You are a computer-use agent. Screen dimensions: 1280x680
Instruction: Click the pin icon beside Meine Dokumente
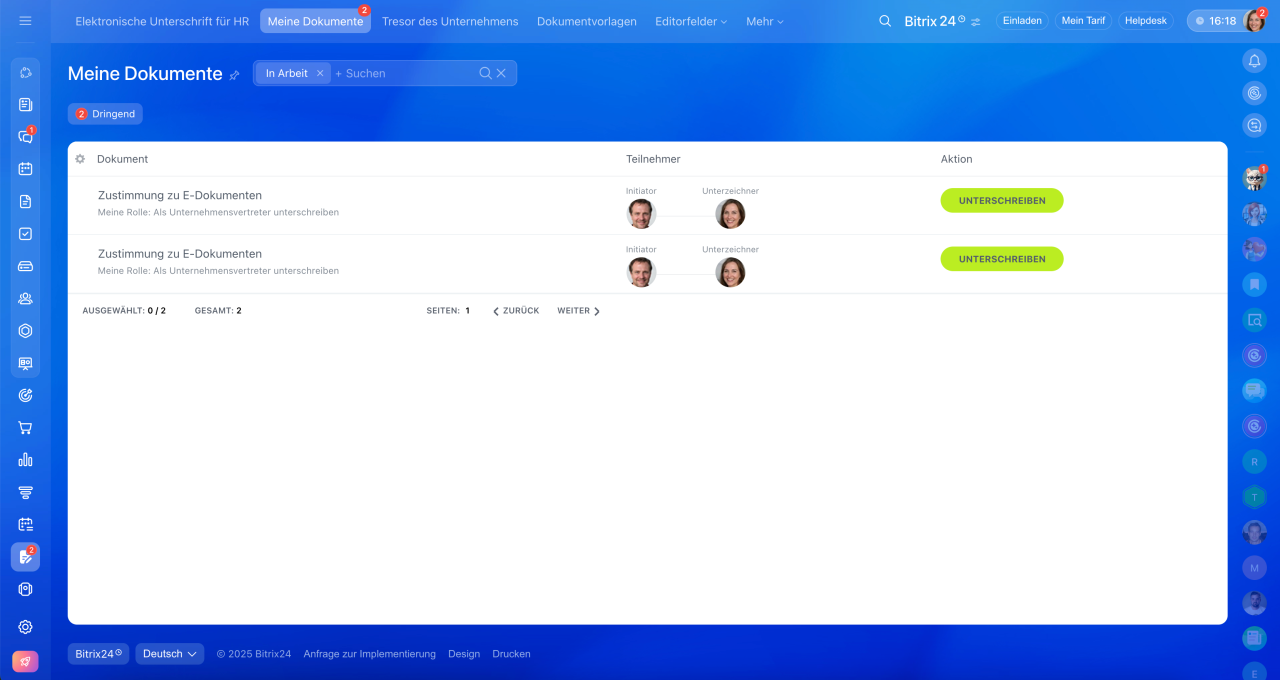point(235,75)
